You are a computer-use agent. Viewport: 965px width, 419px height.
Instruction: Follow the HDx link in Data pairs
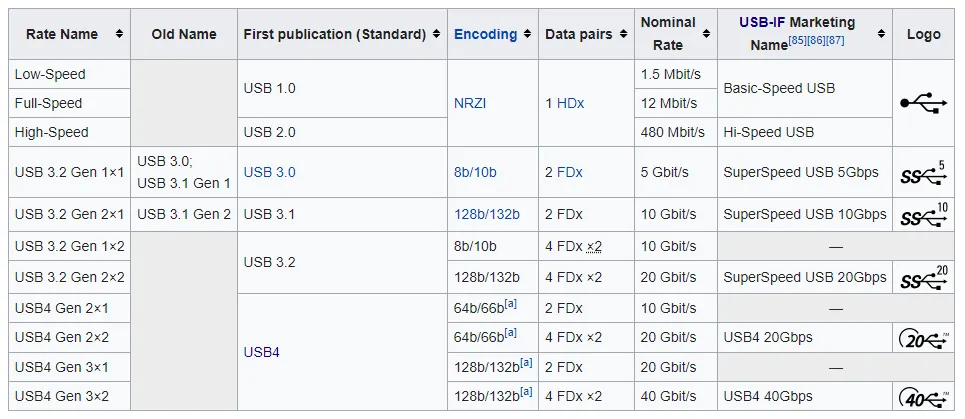570,103
